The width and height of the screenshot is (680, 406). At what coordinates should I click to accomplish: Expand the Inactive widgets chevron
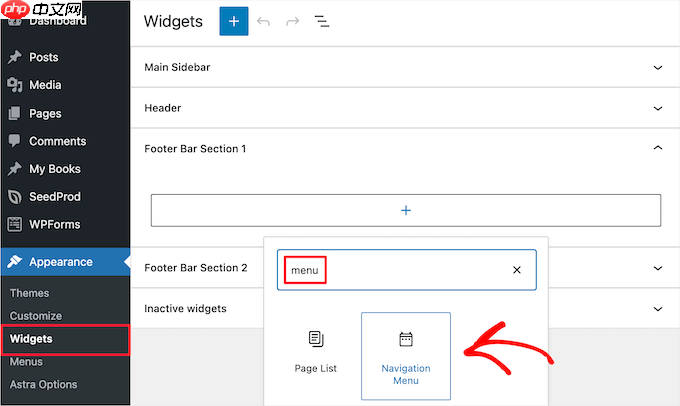click(657, 309)
